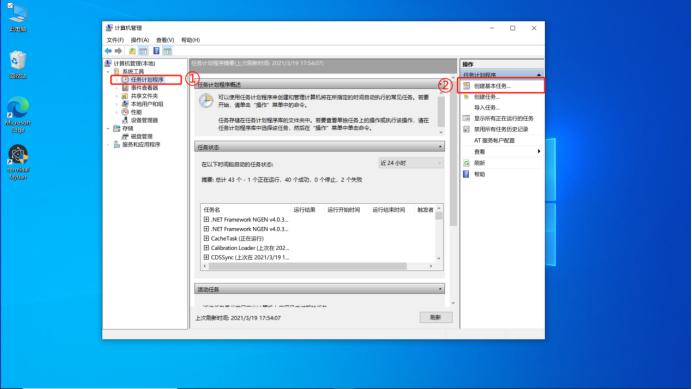The image size is (692, 389).
Task: Click the up-one-level folder toolbar icon
Action: coord(132,51)
